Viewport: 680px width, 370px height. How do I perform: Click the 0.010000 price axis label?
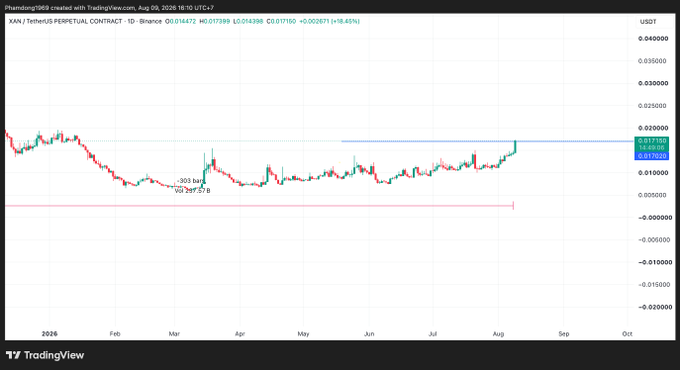point(653,173)
